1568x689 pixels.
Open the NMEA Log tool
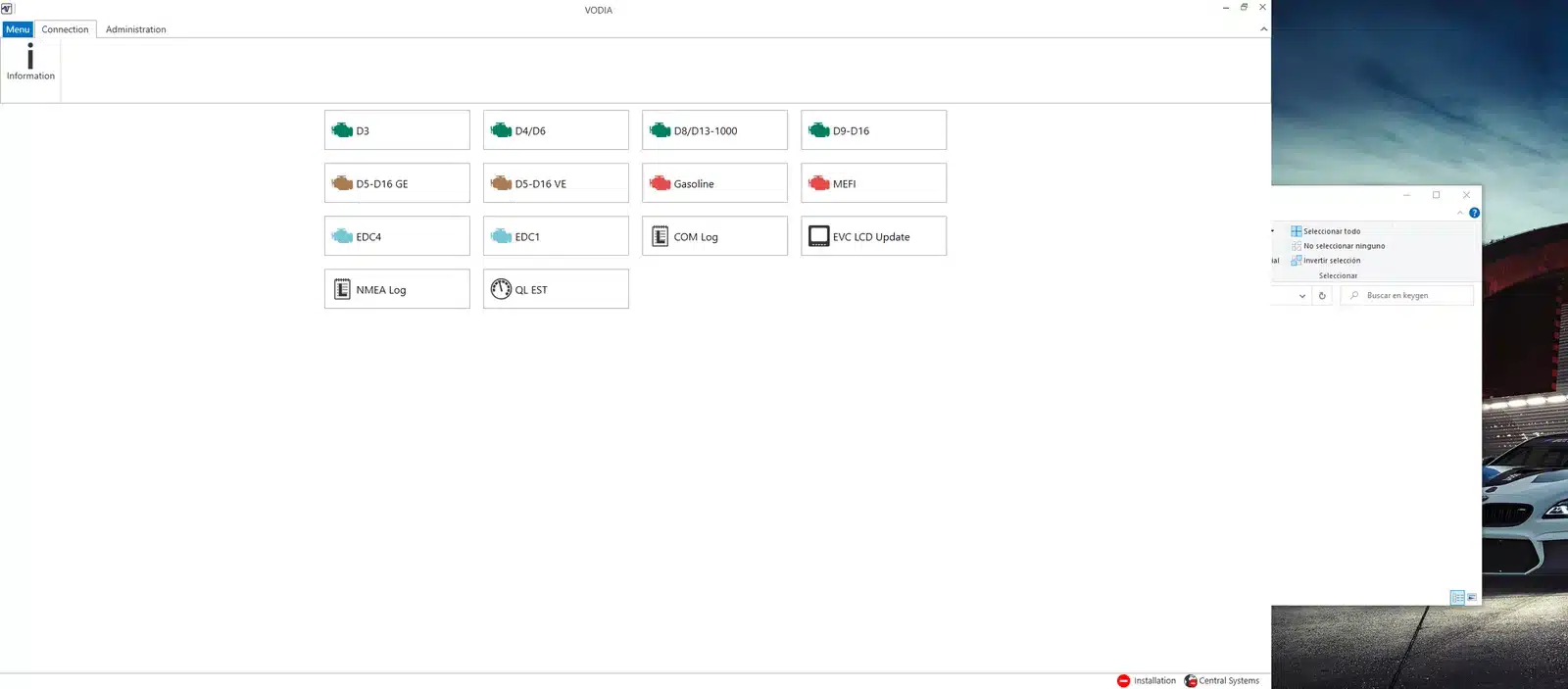tap(397, 289)
